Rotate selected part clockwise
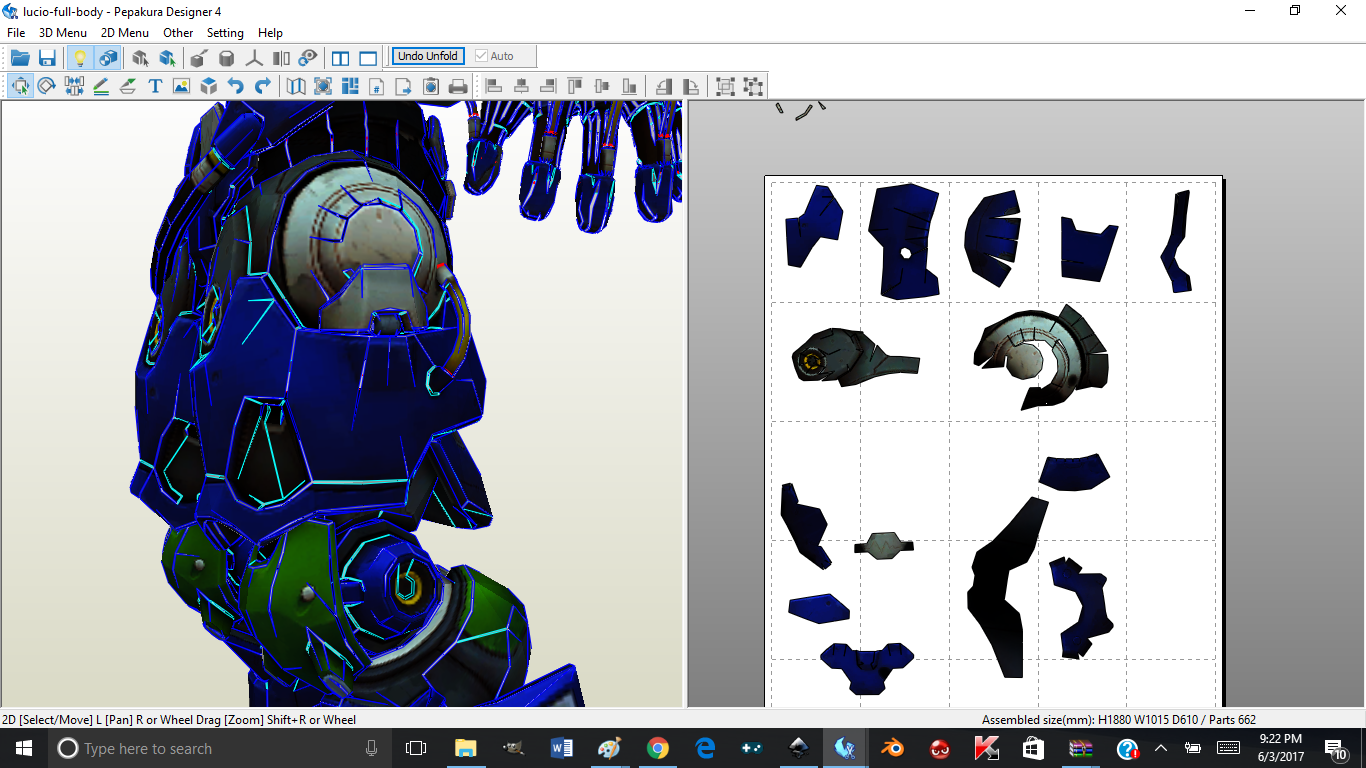The image size is (1366, 768). [690, 86]
